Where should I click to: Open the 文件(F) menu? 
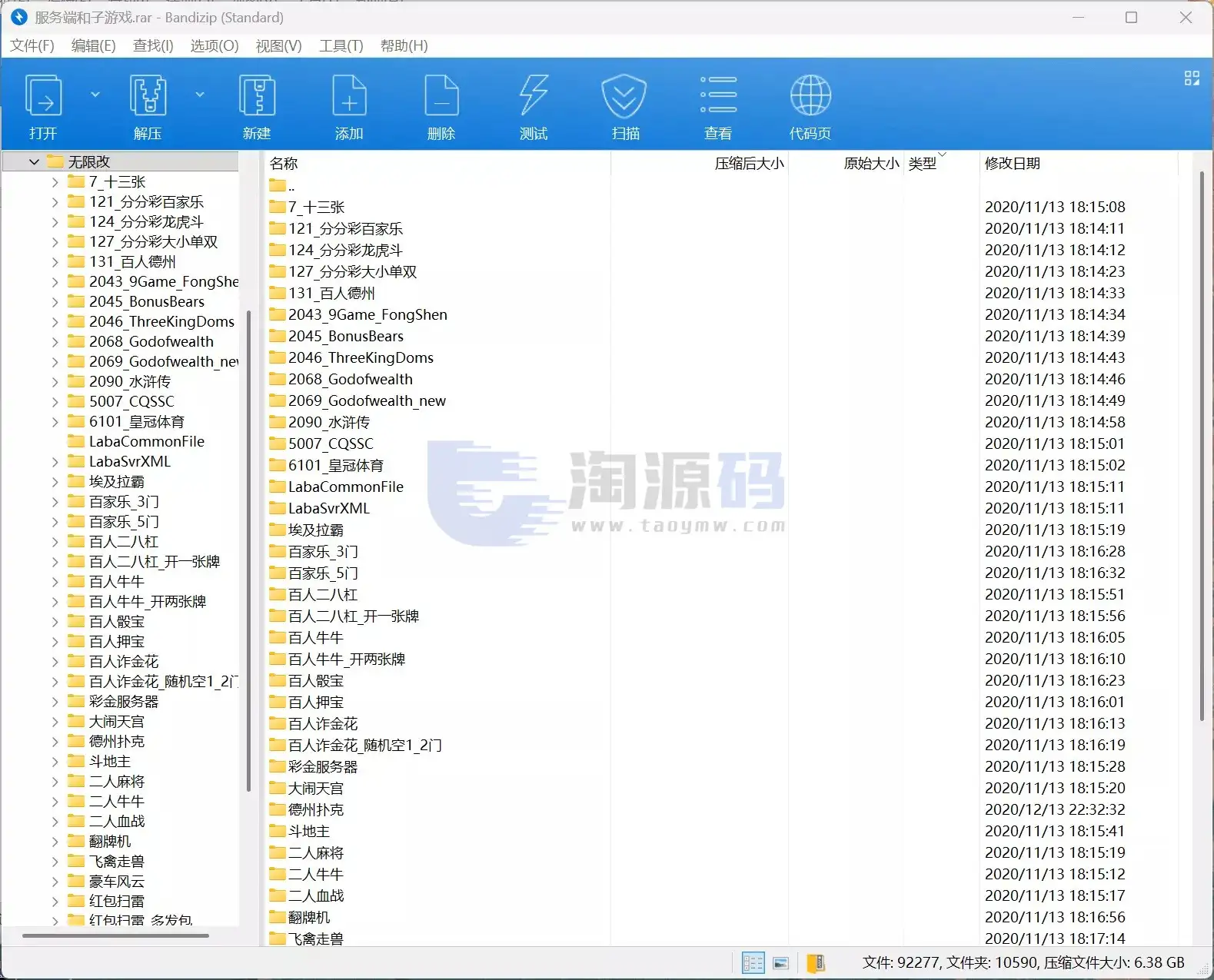click(x=32, y=45)
